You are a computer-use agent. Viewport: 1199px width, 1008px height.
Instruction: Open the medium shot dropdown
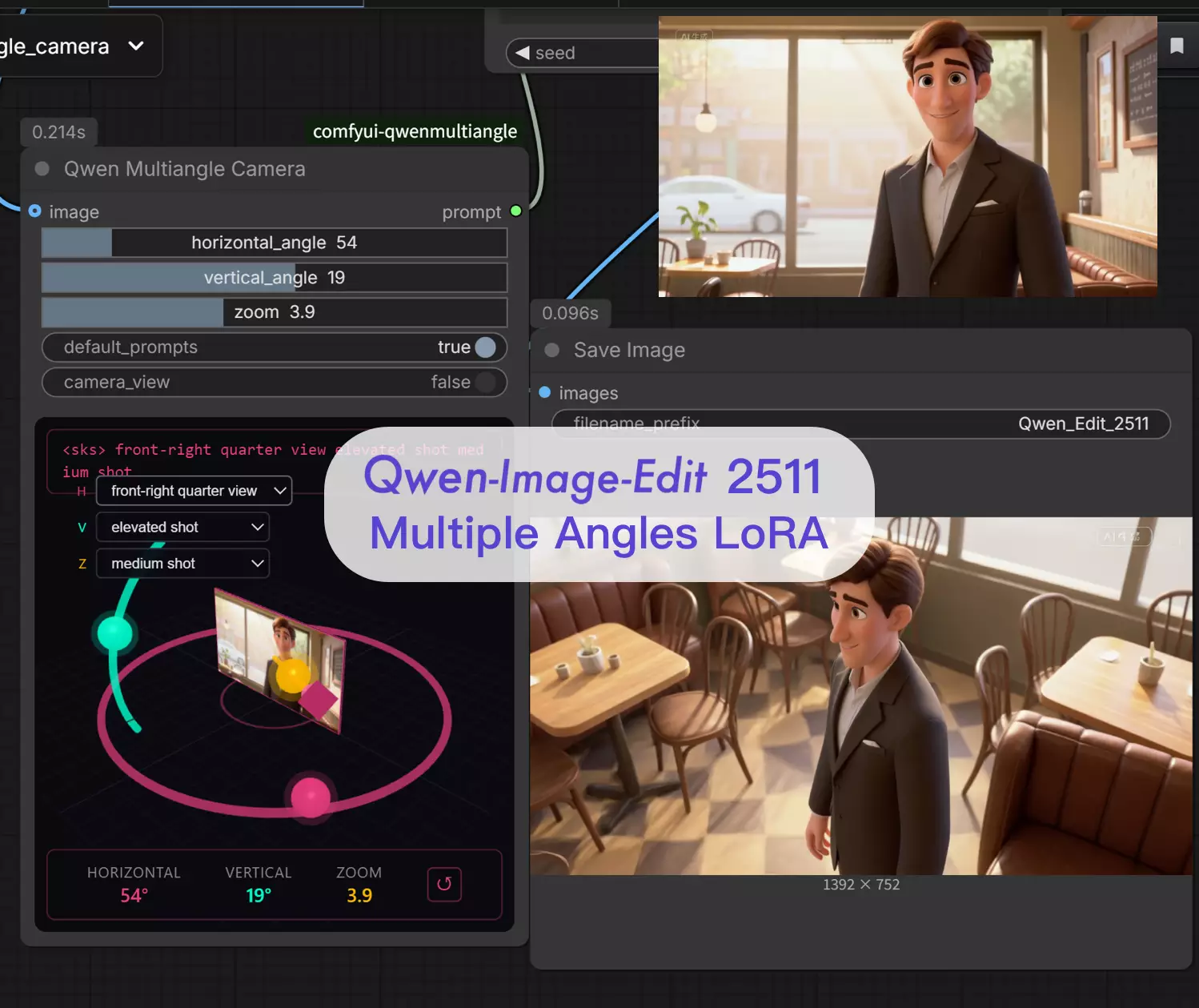click(x=182, y=564)
